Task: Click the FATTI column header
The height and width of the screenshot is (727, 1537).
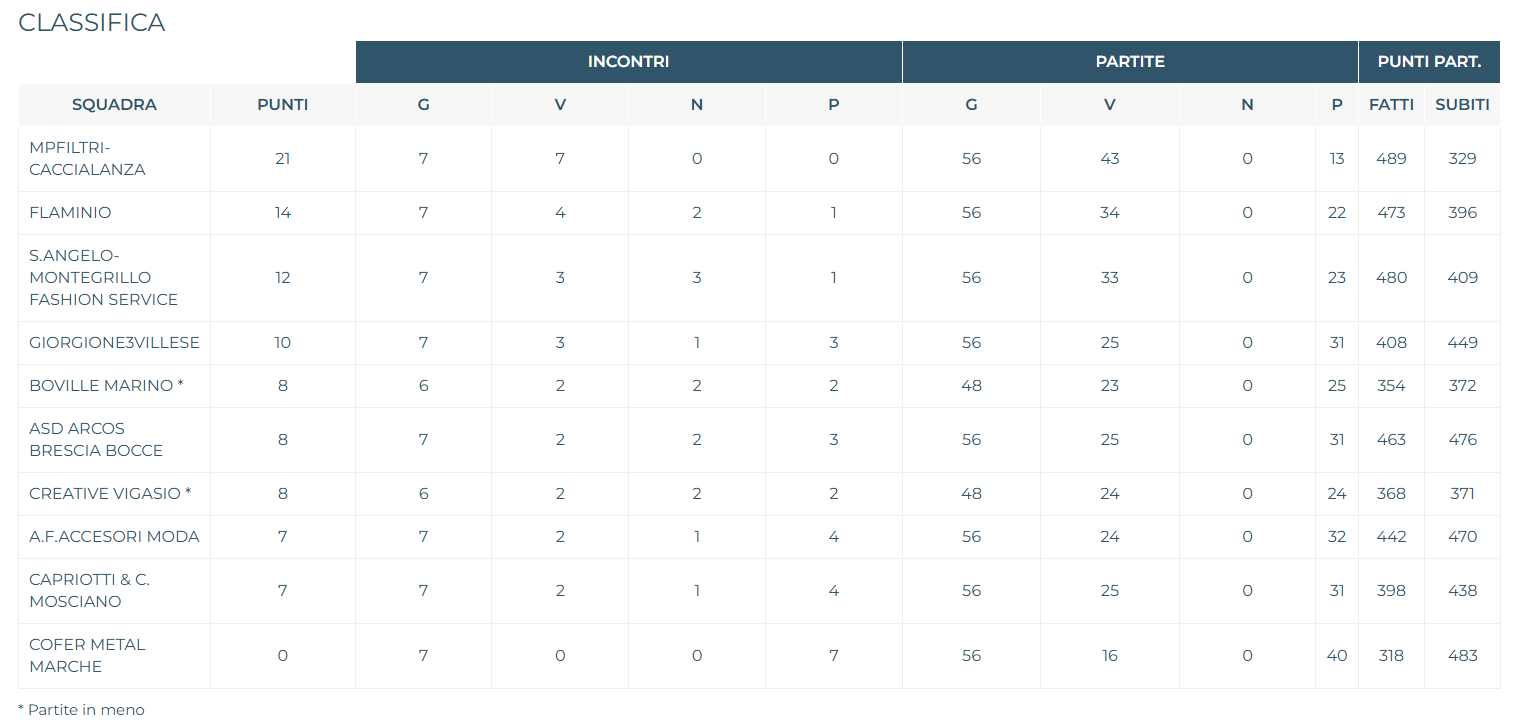Action: (1391, 105)
